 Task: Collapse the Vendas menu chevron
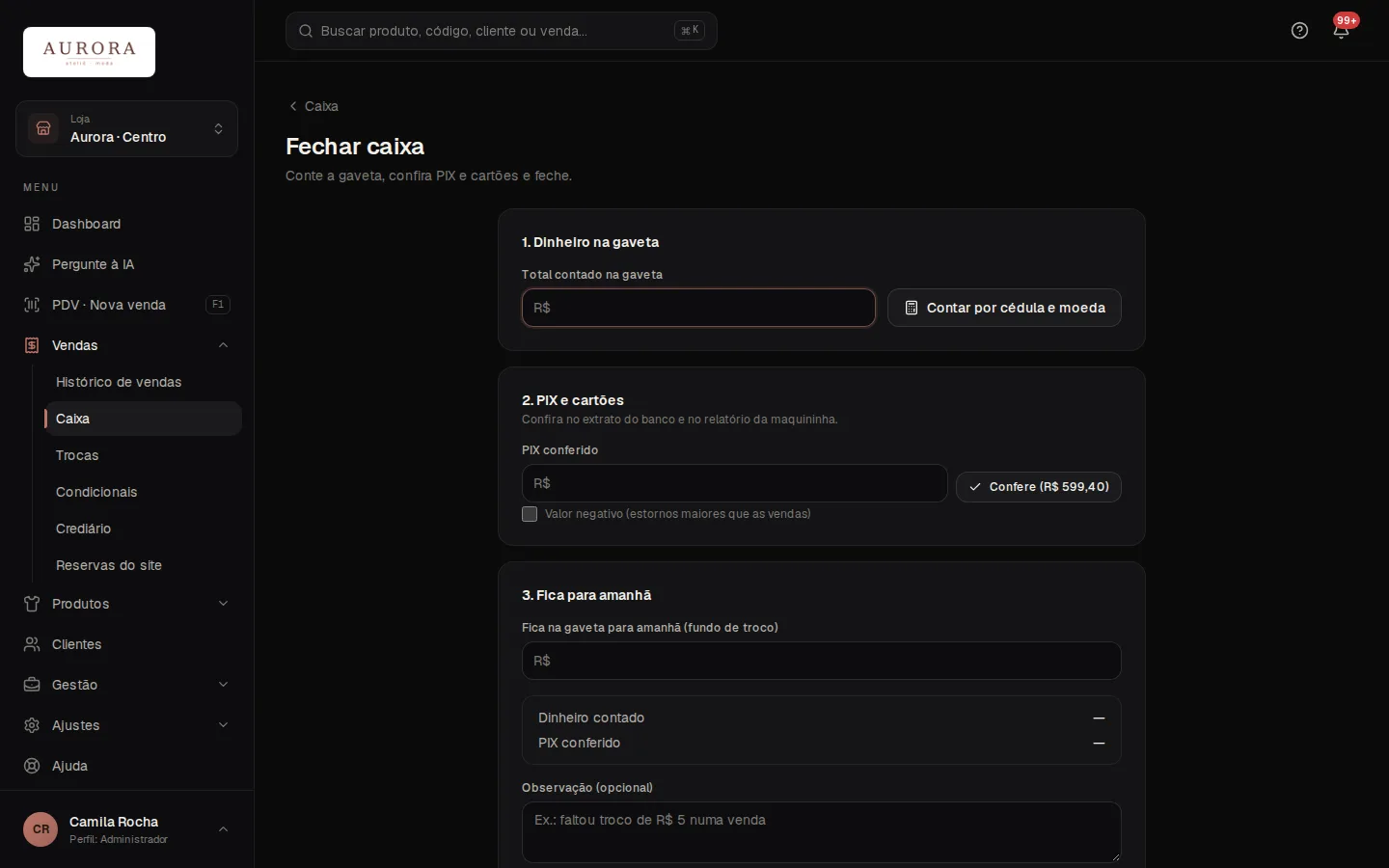(223, 345)
